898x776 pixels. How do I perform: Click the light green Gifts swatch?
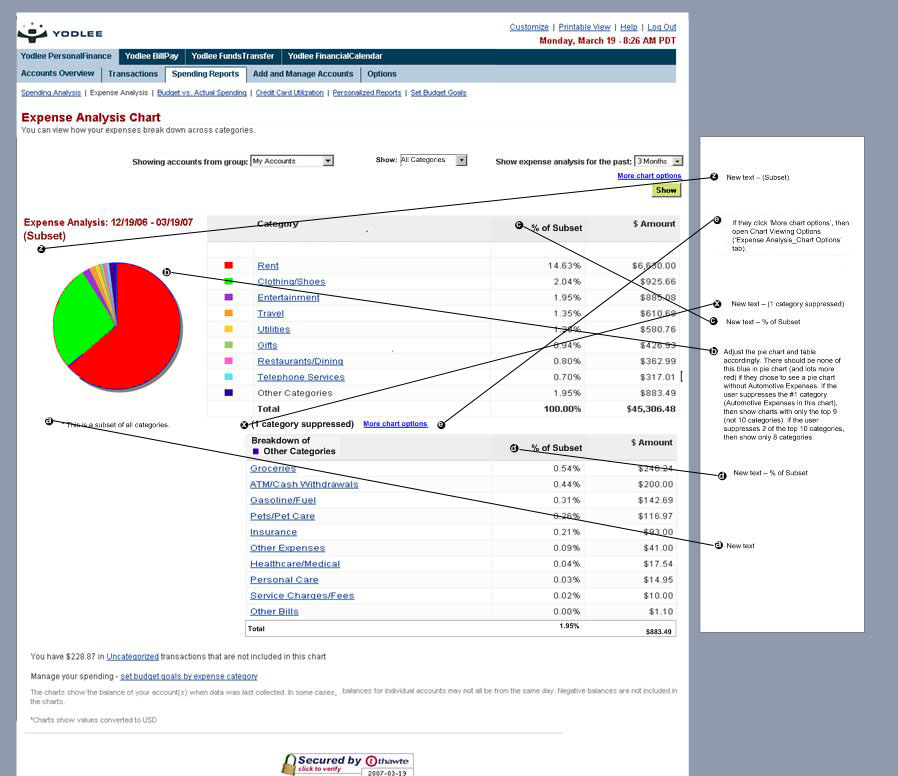(229, 345)
